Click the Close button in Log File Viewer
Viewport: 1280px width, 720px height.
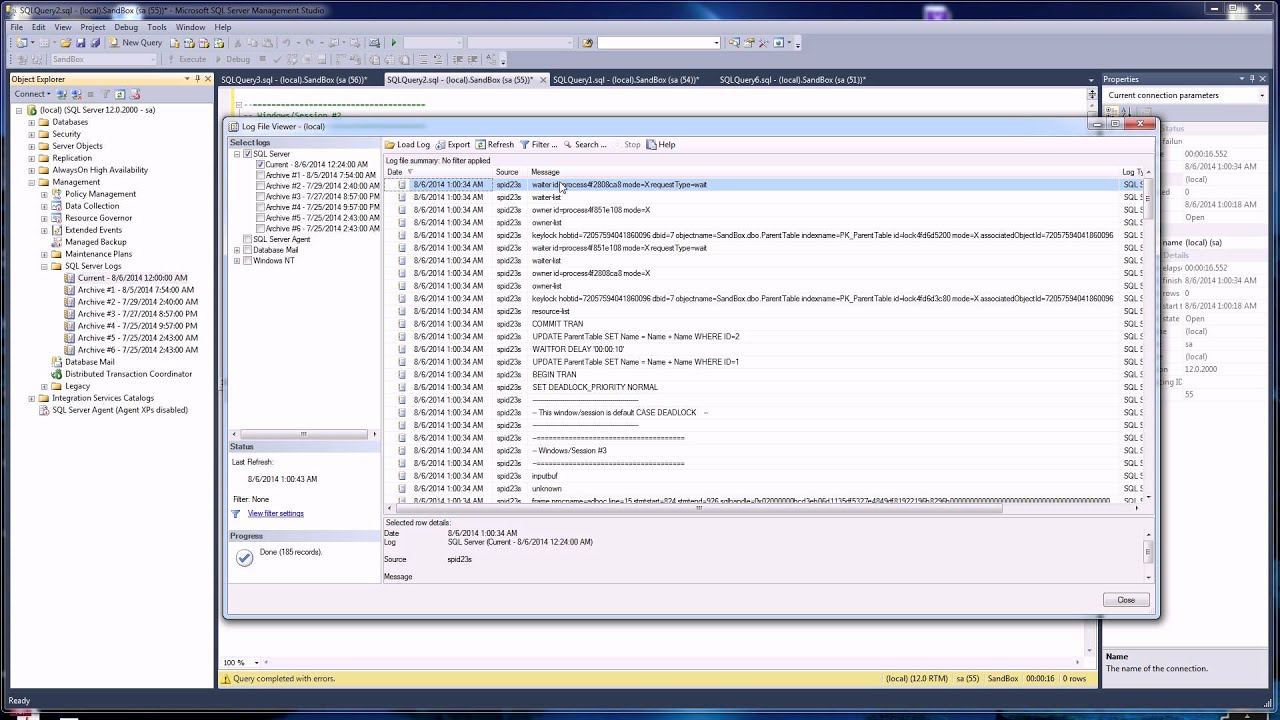pyautogui.click(x=1126, y=600)
